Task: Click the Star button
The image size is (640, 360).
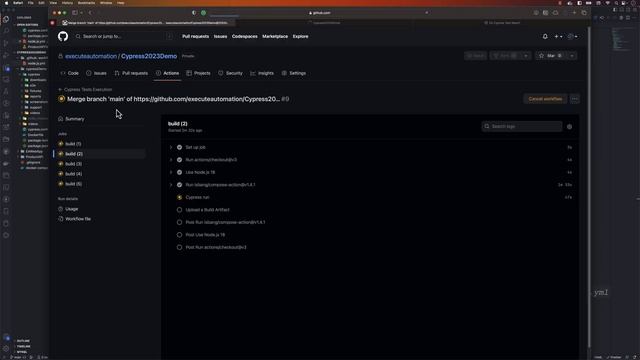Action: point(551,56)
